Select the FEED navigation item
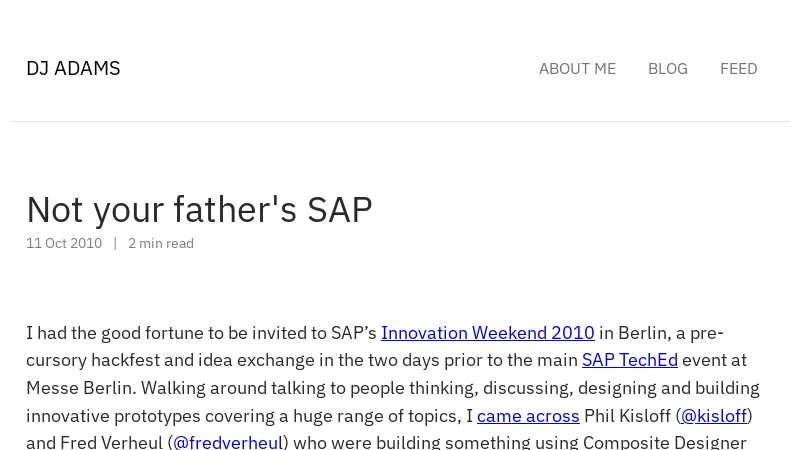800x450 pixels. click(738, 69)
